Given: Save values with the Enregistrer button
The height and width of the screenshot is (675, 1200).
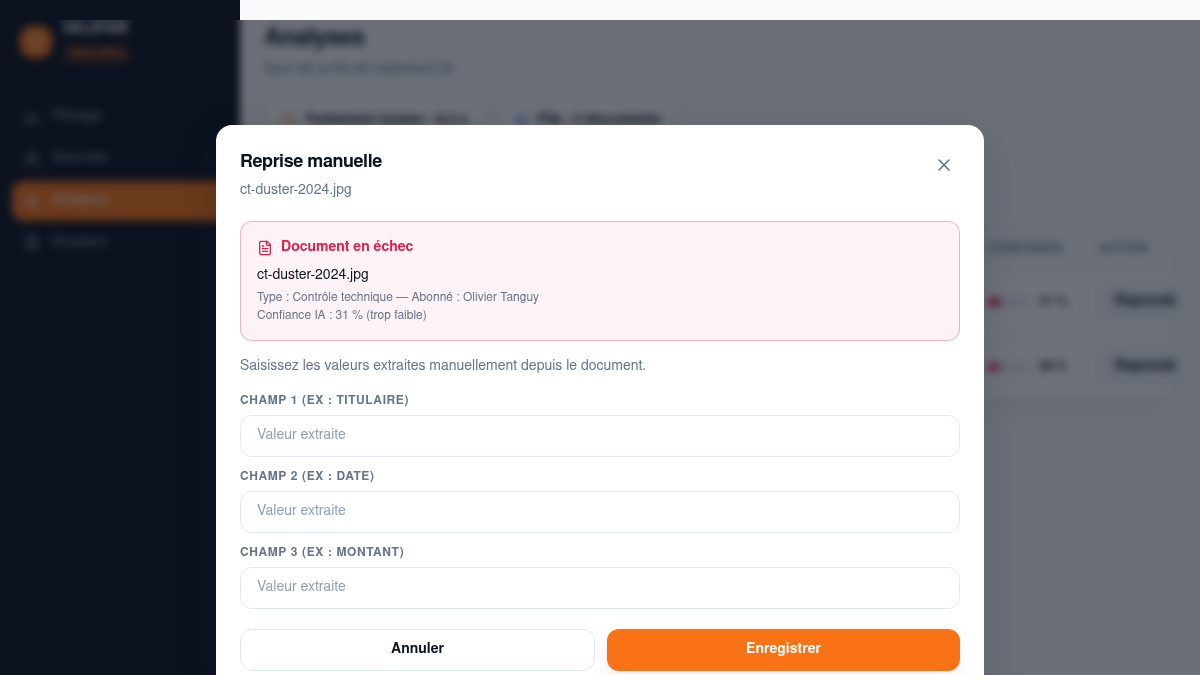Looking at the screenshot, I should [783, 649].
